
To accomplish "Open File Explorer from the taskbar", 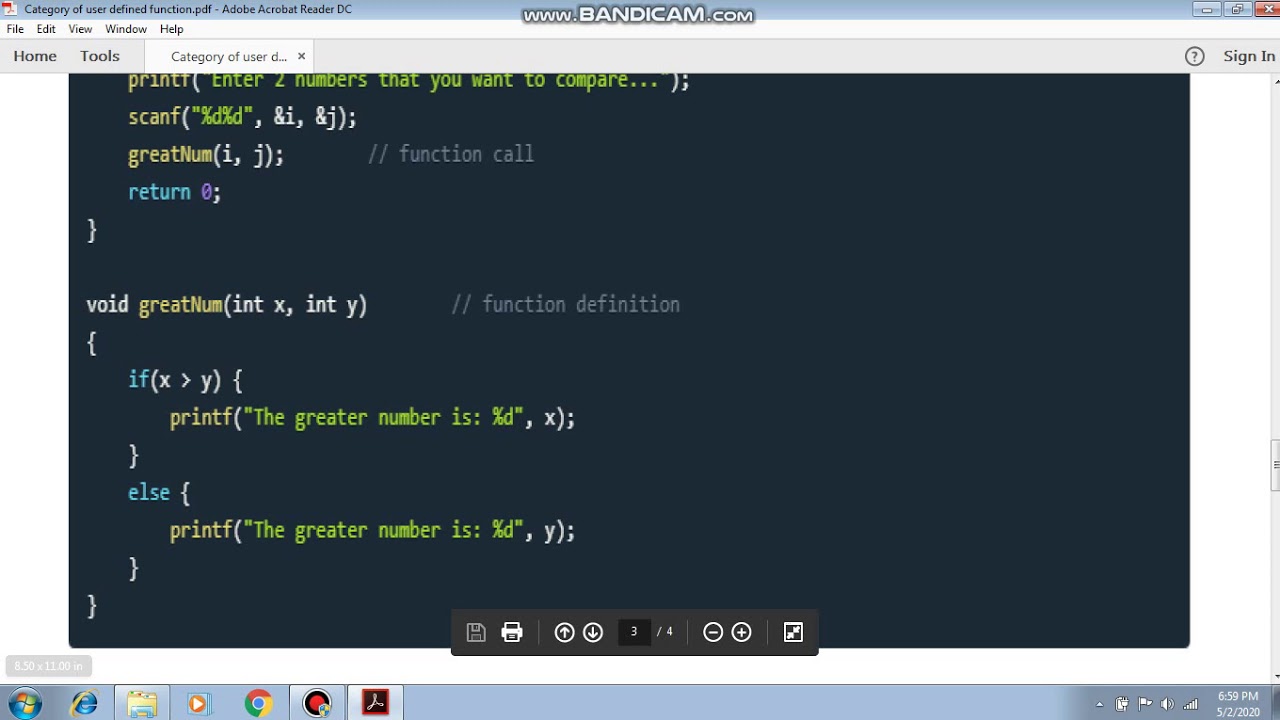I will tap(141, 704).
